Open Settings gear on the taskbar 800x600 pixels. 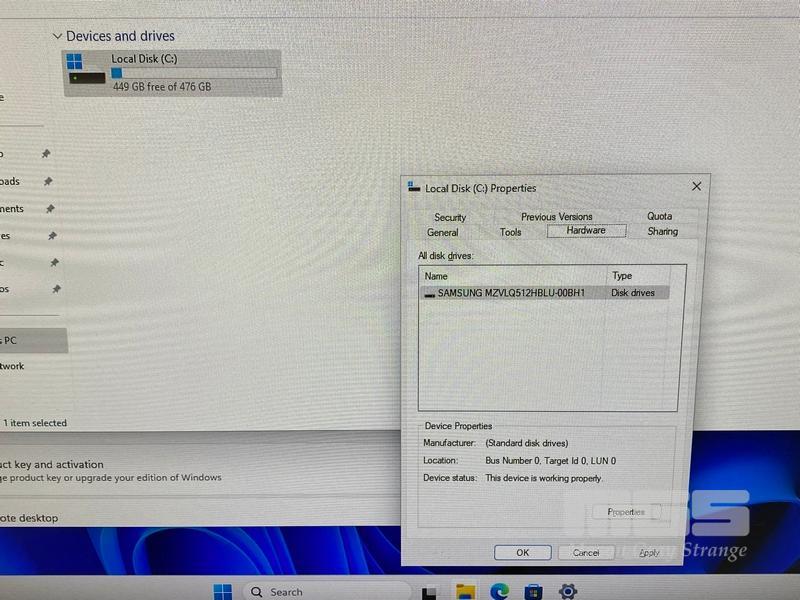click(568, 591)
